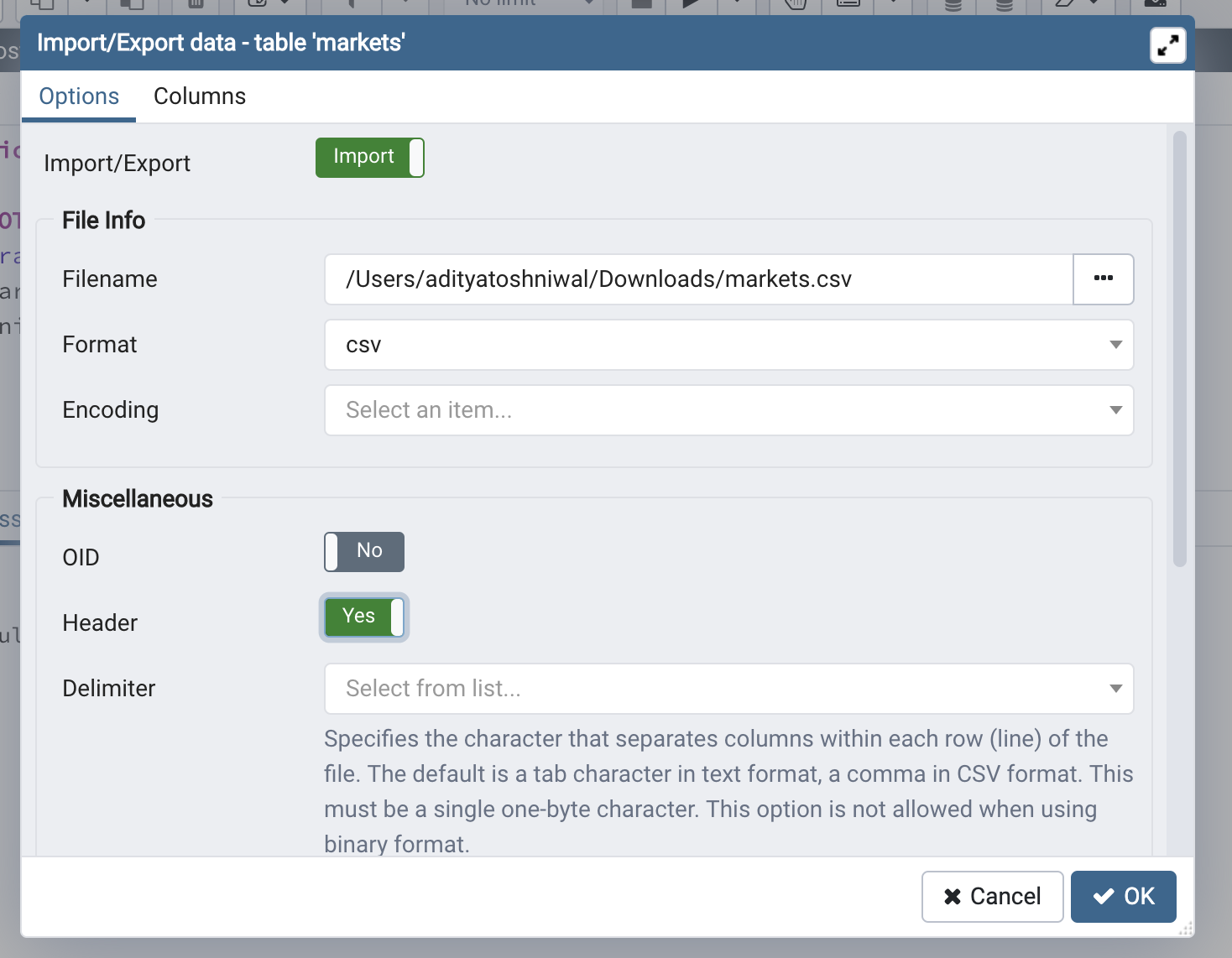Click the Execute query play icon
The height and width of the screenshot is (958, 1232).
coord(690,4)
